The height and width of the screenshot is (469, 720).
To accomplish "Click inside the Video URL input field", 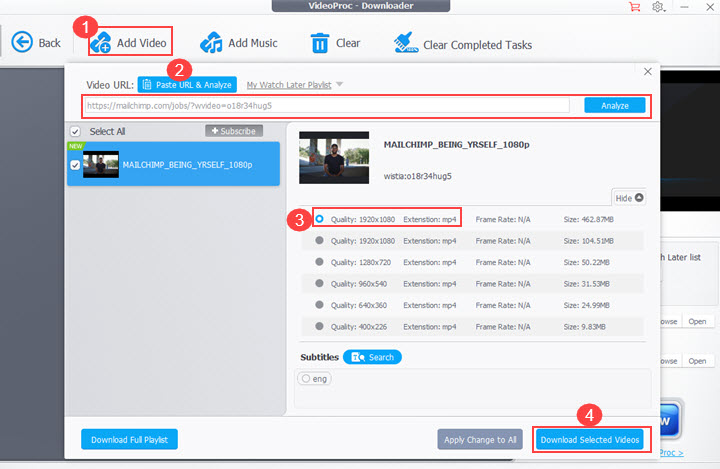I will [x=327, y=106].
